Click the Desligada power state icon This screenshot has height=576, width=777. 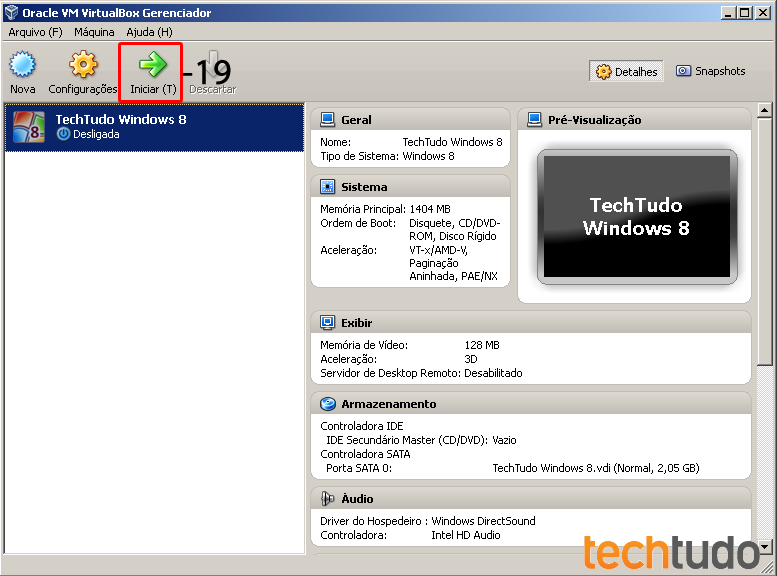[x=63, y=134]
